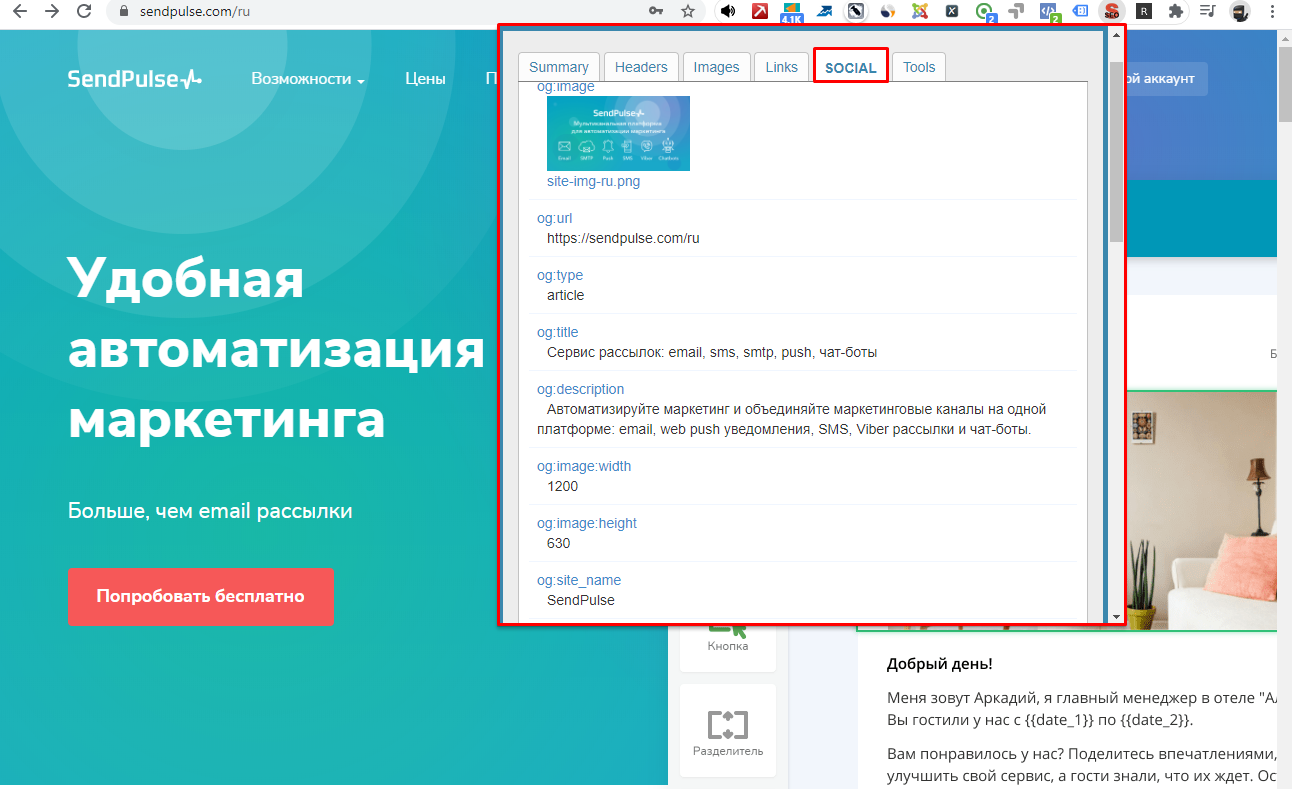Open the Extensions puzzle piece menu
The height and width of the screenshot is (789, 1292).
pyautogui.click(x=1176, y=12)
